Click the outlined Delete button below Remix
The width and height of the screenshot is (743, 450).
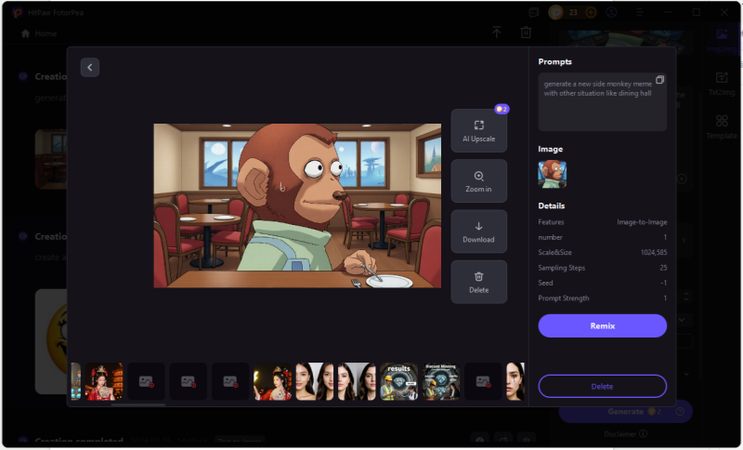602,387
